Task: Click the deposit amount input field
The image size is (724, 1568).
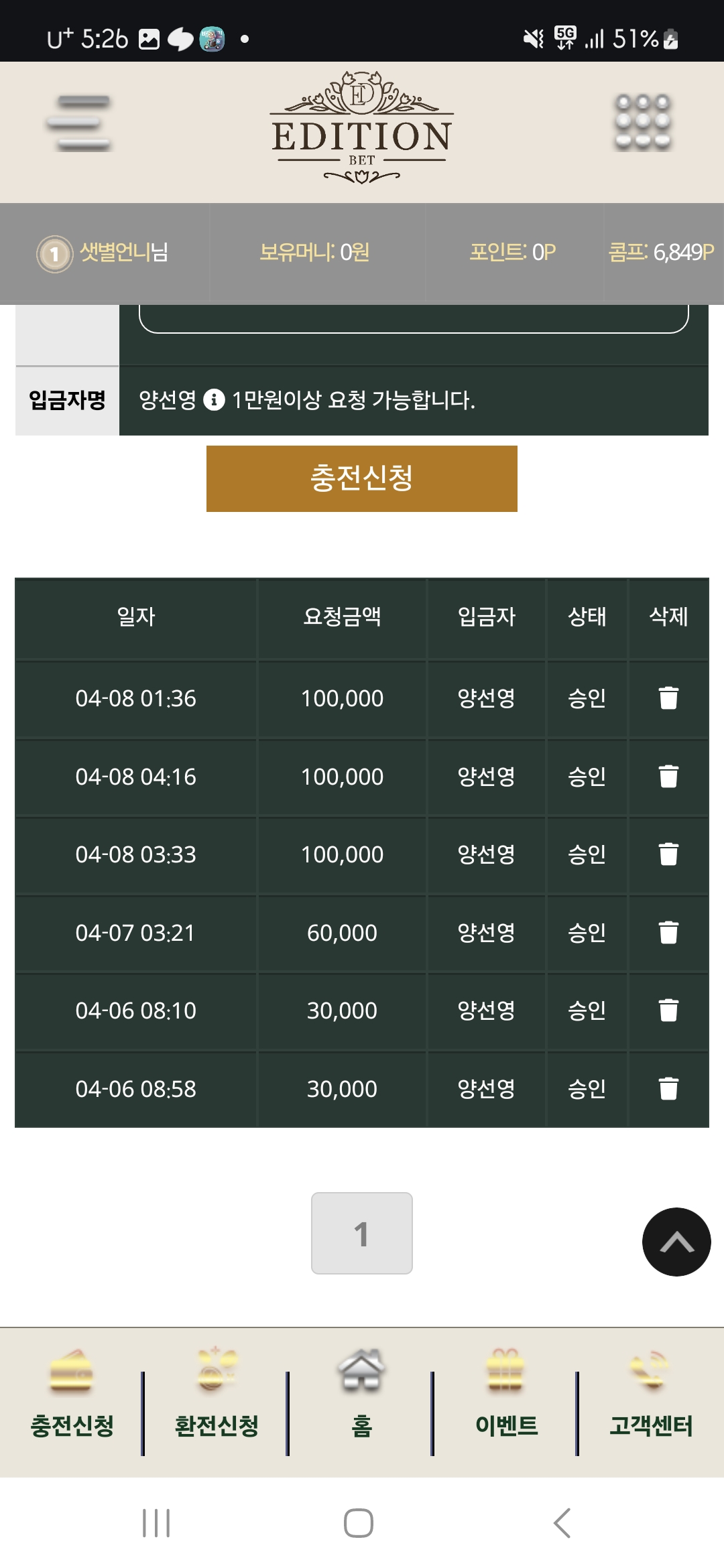Action: coord(413,318)
